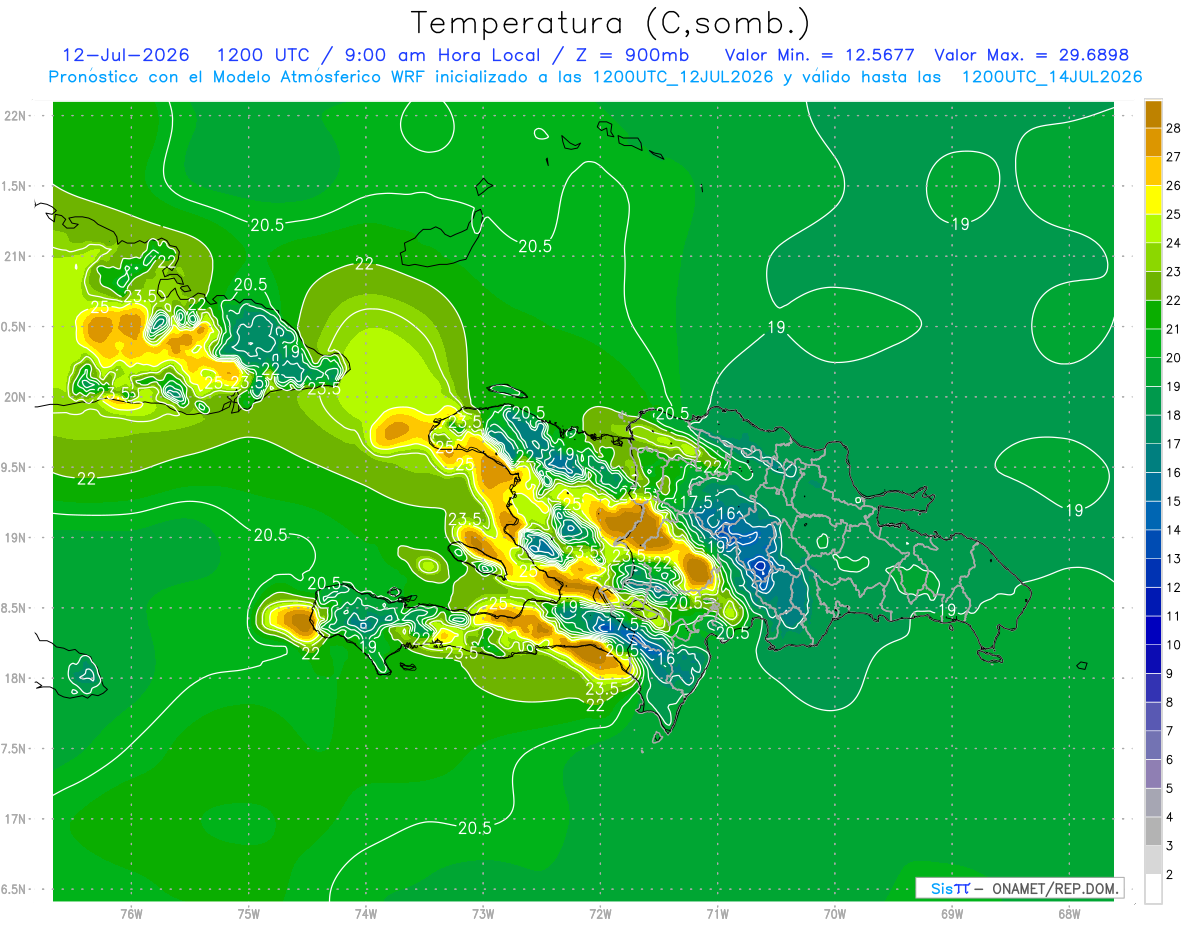This screenshot has height=927, width=1200.
Task: Click legend swatch between 25 and 26
Action: (1153, 200)
